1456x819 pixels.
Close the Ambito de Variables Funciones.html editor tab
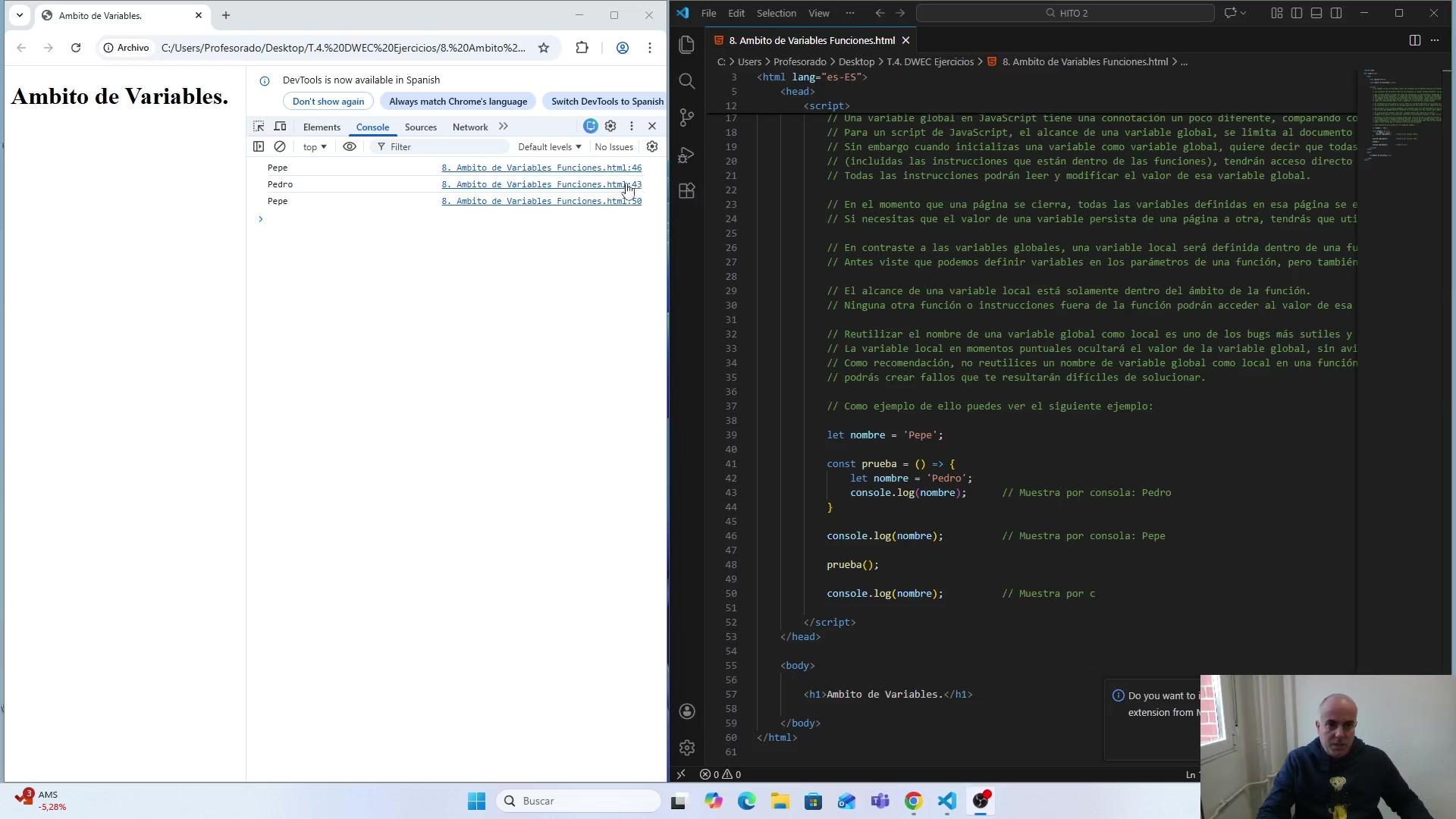pyautogui.click(x=905, y=40)
